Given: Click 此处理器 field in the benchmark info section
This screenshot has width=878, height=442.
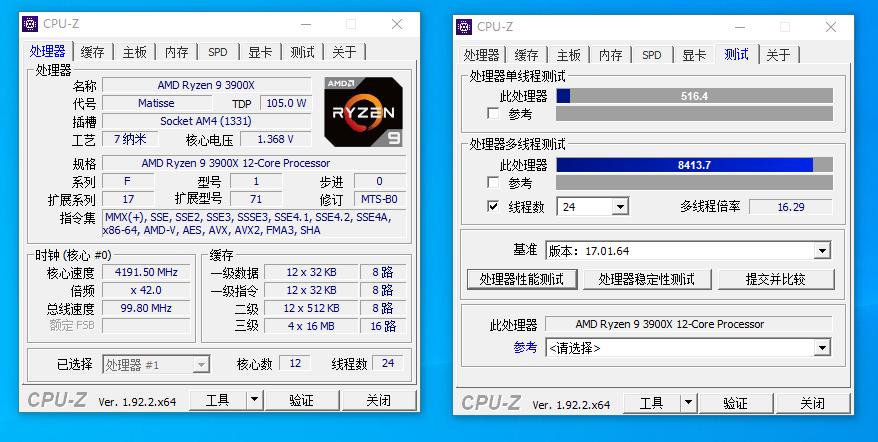Looking at the screenshot, I should [x=688, y=324].
